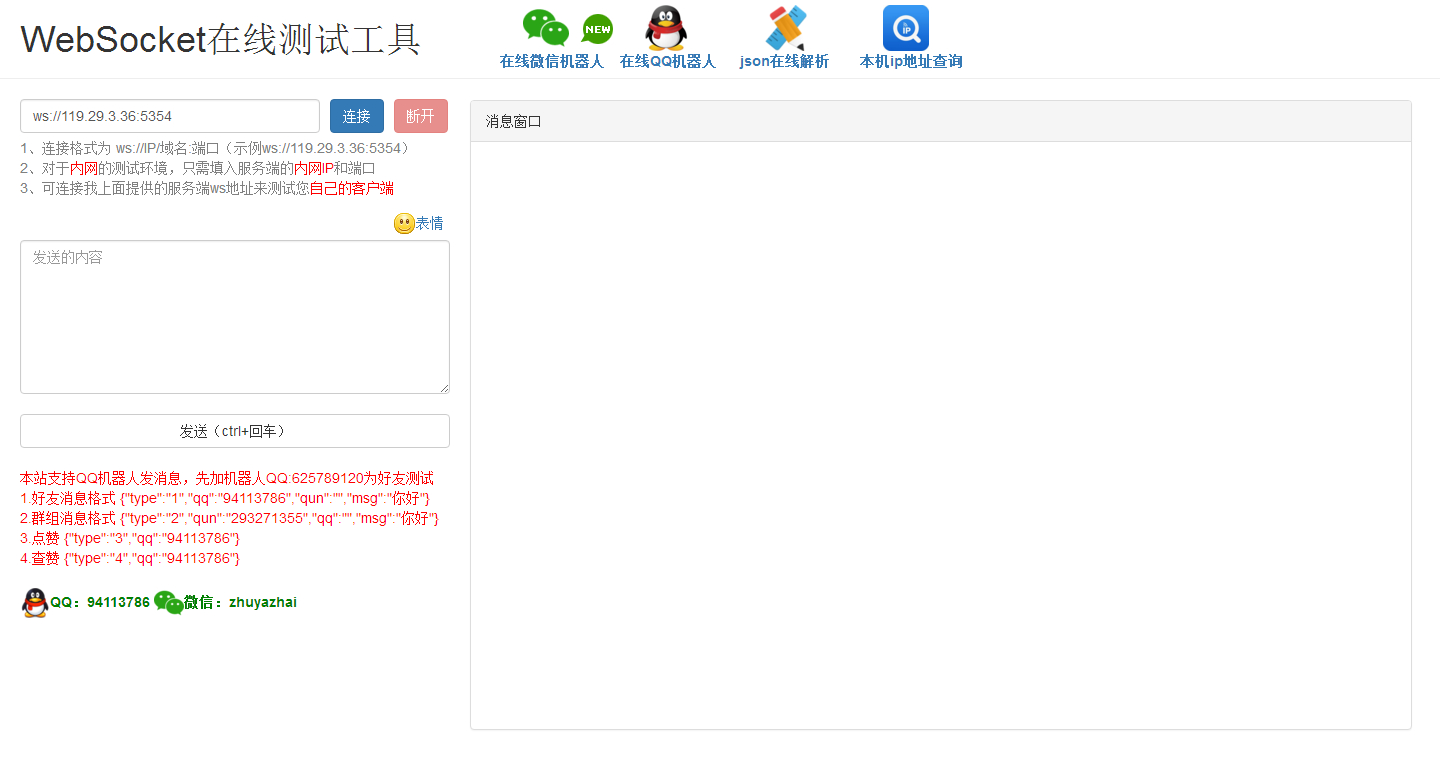Click the 4.查赞 example line
This screenshot has height=757, width=1440.
130,558
